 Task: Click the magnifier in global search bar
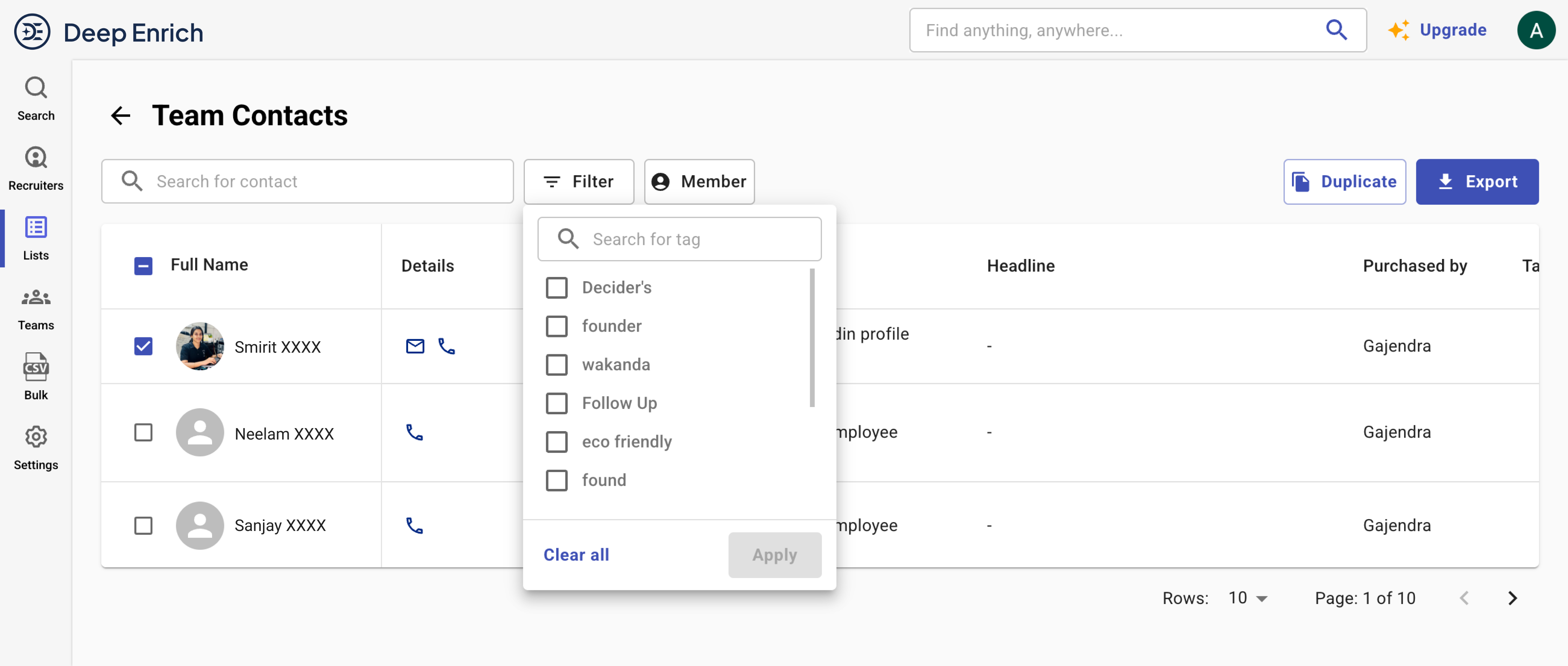tap(1336, 30)
